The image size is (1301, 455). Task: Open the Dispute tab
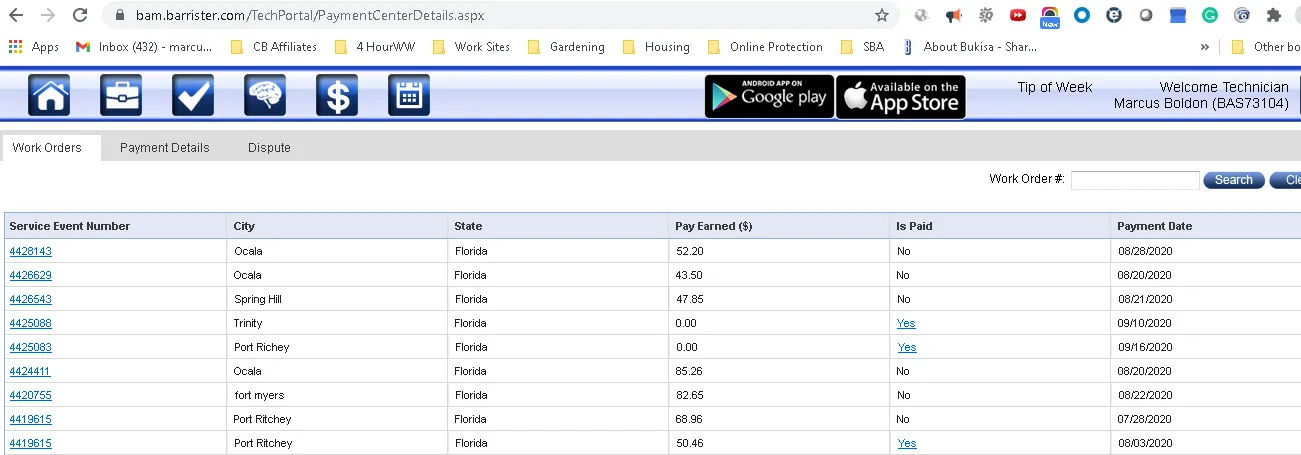tap(269, 148)
